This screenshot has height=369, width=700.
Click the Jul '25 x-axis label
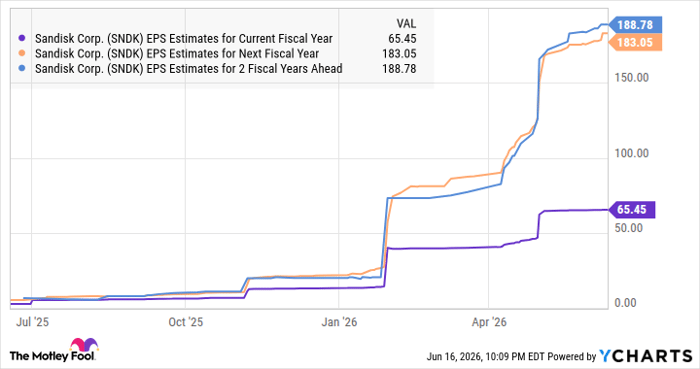click(x=32, y=322)
